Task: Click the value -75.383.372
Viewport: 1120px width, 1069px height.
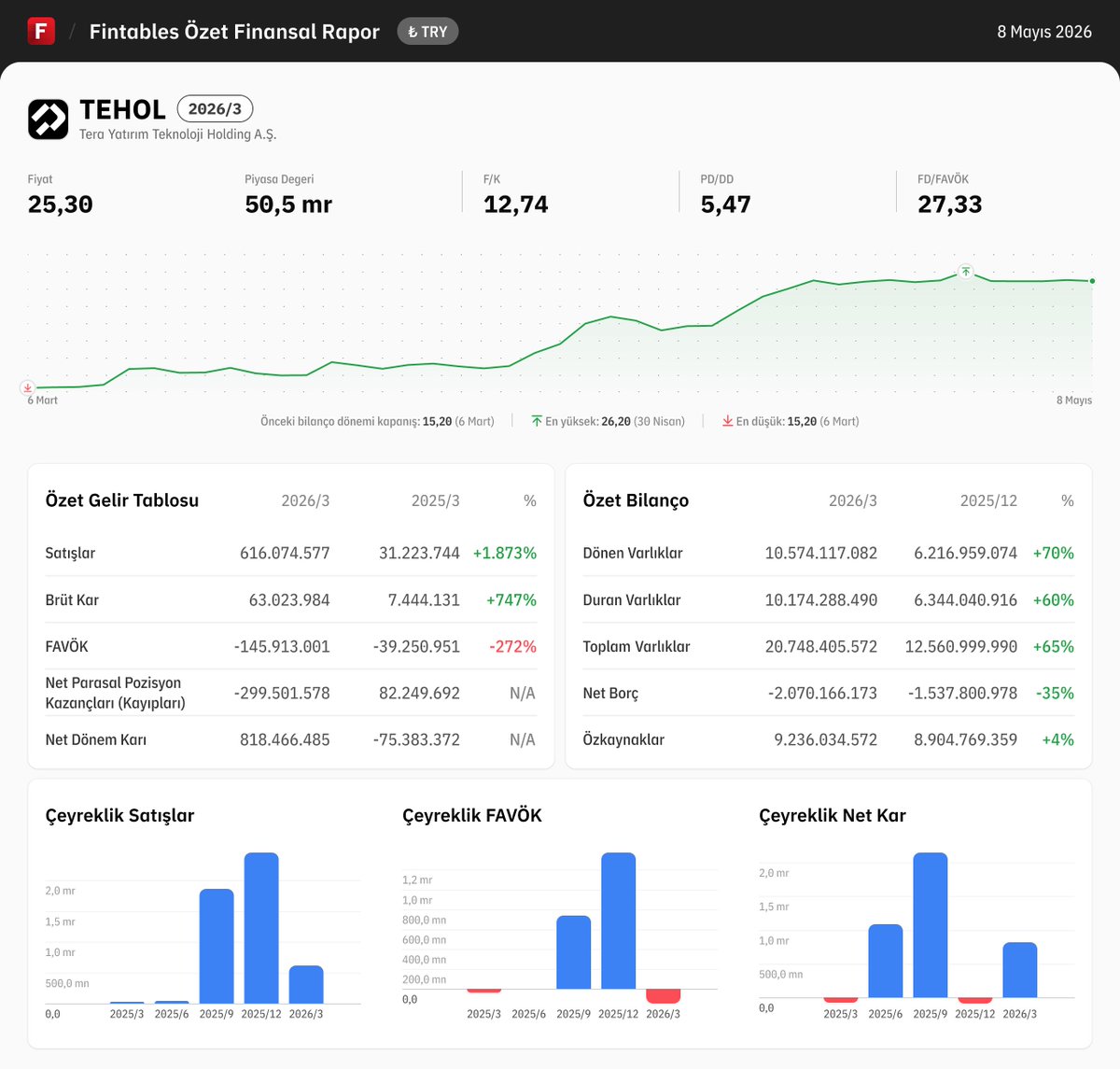Action: click(416, 739)
